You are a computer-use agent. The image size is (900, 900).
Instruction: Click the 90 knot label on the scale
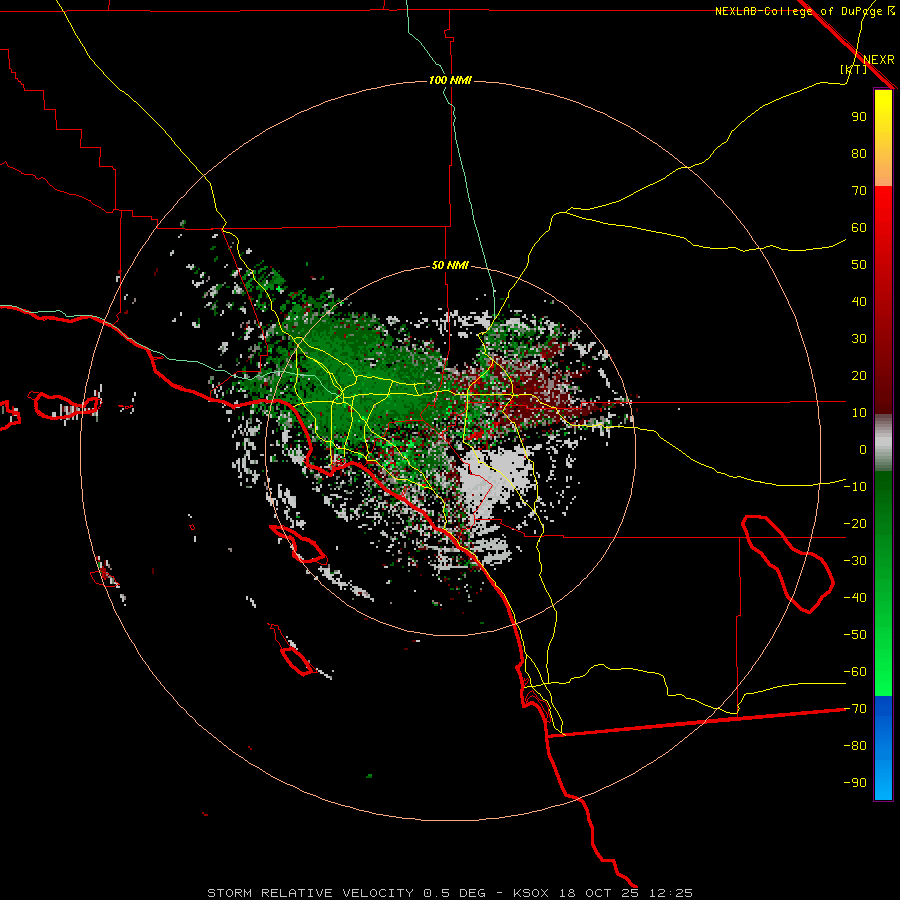[x=859, y=117]
